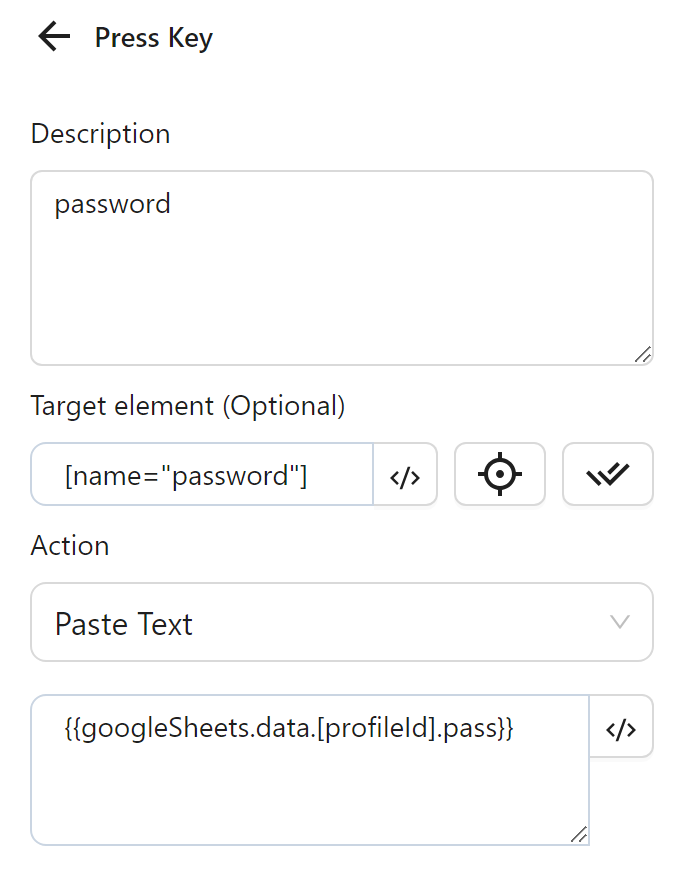Click the back arrow to exit Press Key settings
Image resolution: width=678 pixels, height=883 pixels.
(x=52, y=36)
